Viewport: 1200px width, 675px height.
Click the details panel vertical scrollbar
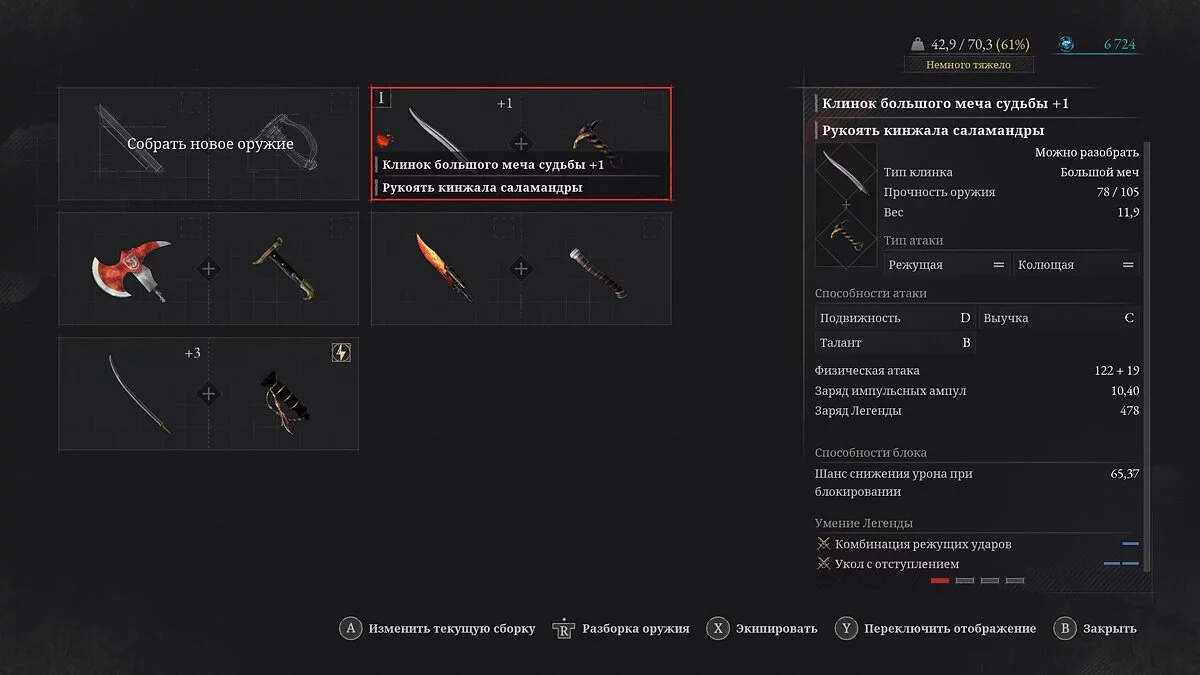[1147, 355]
